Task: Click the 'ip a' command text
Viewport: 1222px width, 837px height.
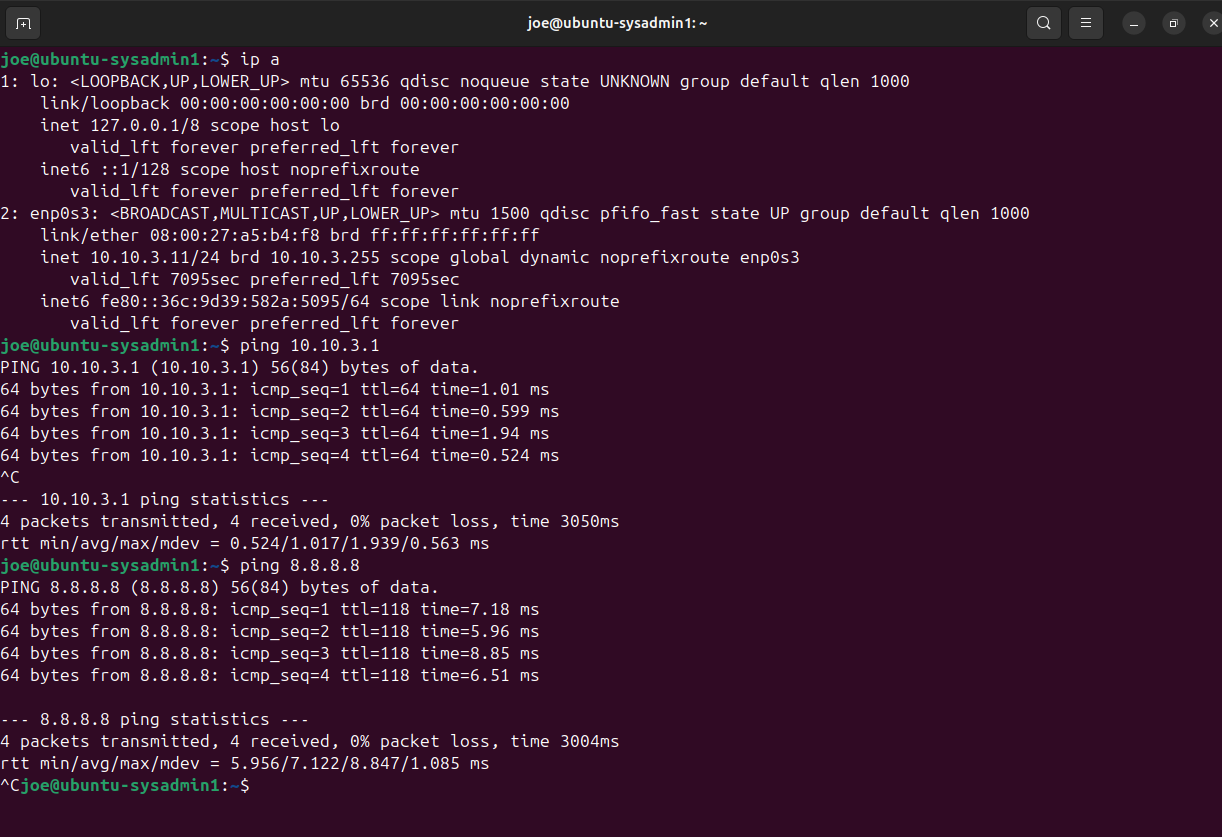Action: pyautogui.click(x=260, y=59)
